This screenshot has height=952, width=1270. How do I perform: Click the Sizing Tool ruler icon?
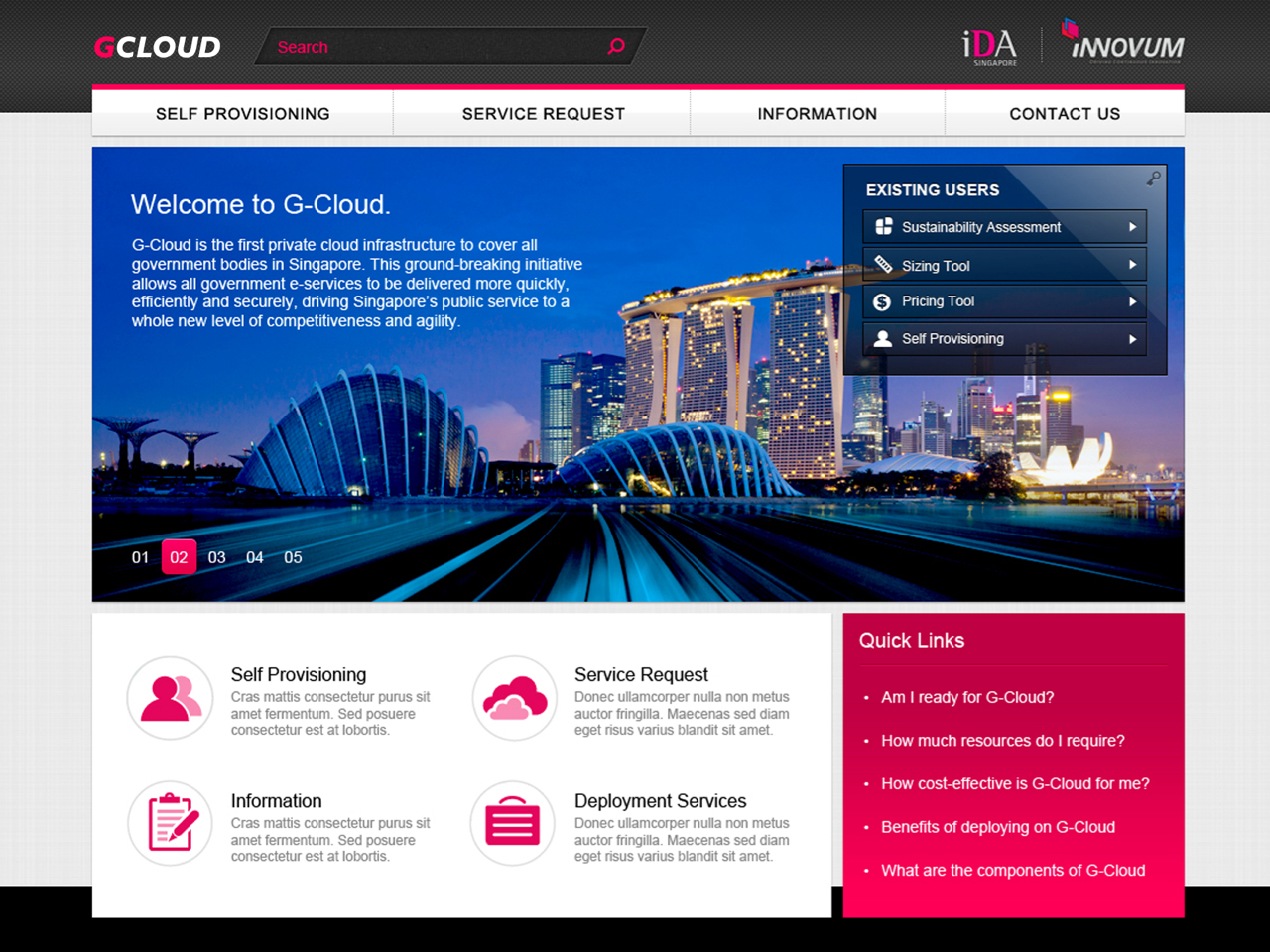coord(883,264)
